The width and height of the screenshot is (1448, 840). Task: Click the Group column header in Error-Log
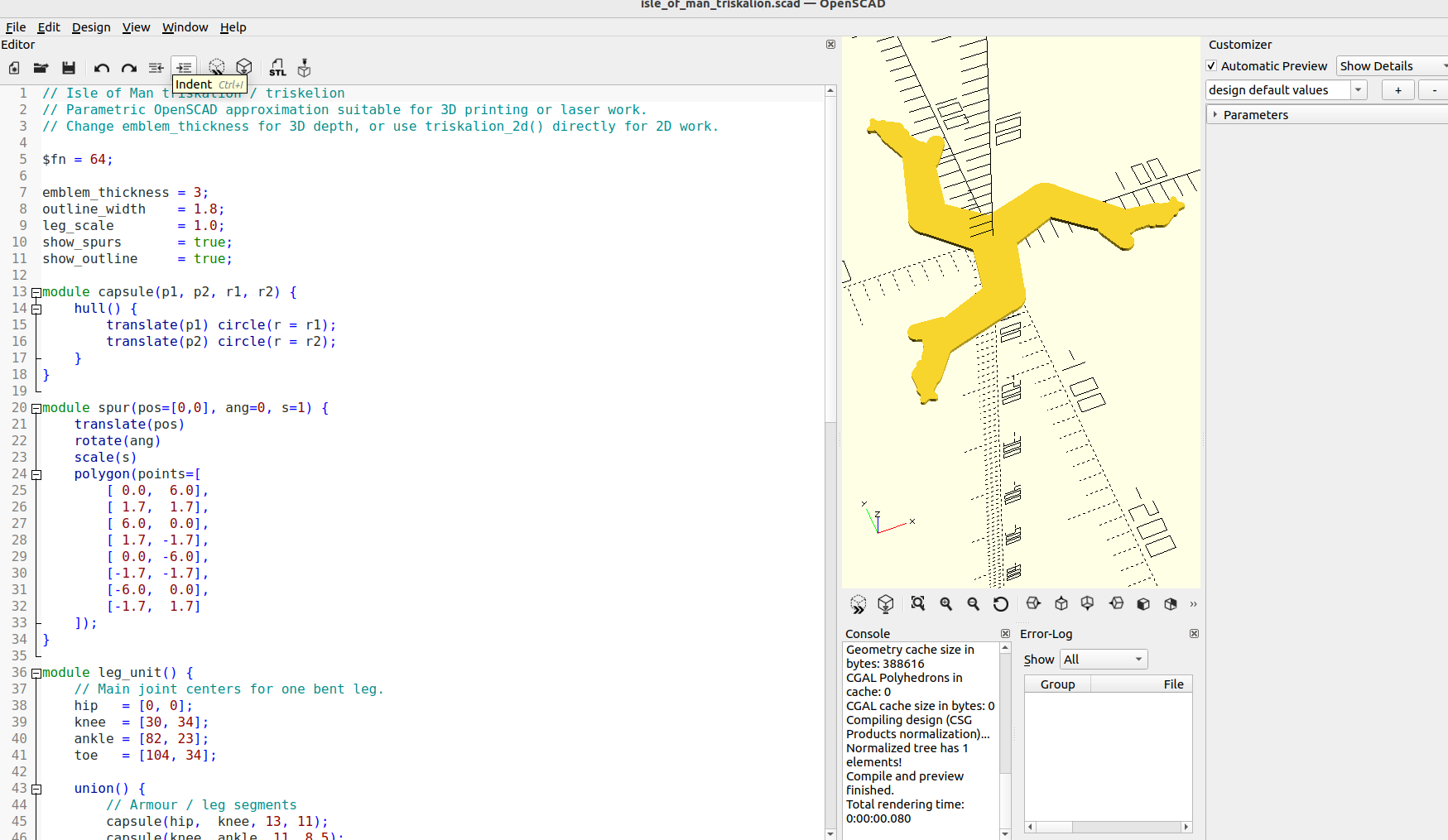[1057, 684]
